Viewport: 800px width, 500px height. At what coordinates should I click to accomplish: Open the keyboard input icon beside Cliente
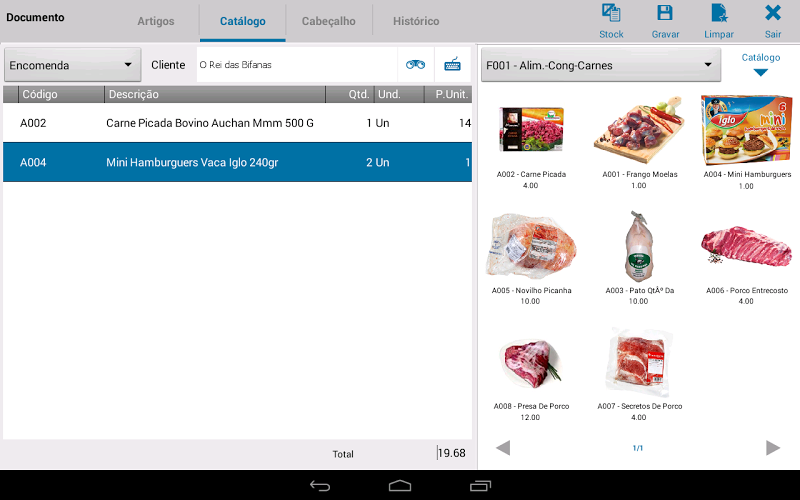[453, 65]
